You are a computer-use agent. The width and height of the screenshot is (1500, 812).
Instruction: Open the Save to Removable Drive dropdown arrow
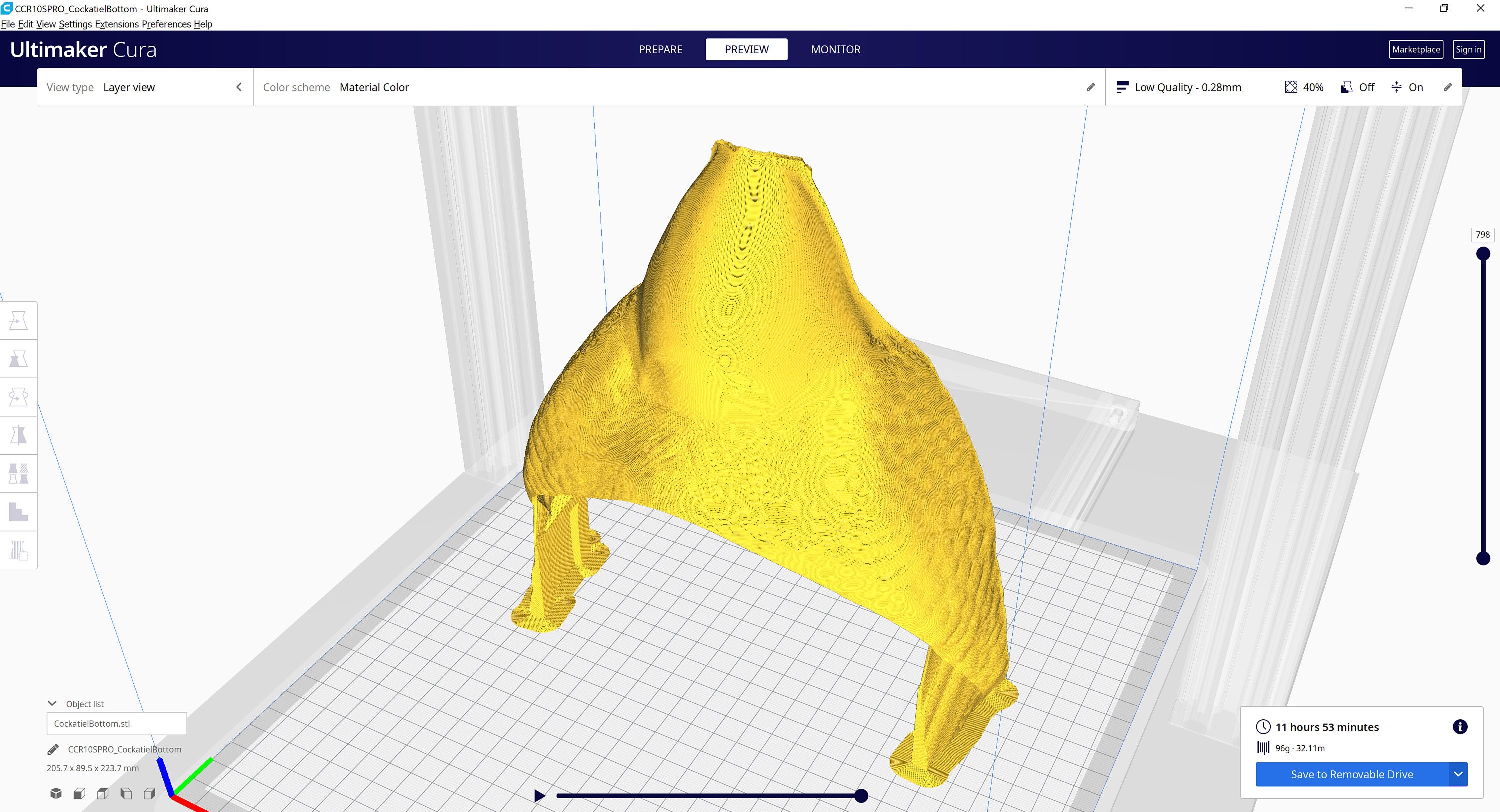[x=1458, y=774]
